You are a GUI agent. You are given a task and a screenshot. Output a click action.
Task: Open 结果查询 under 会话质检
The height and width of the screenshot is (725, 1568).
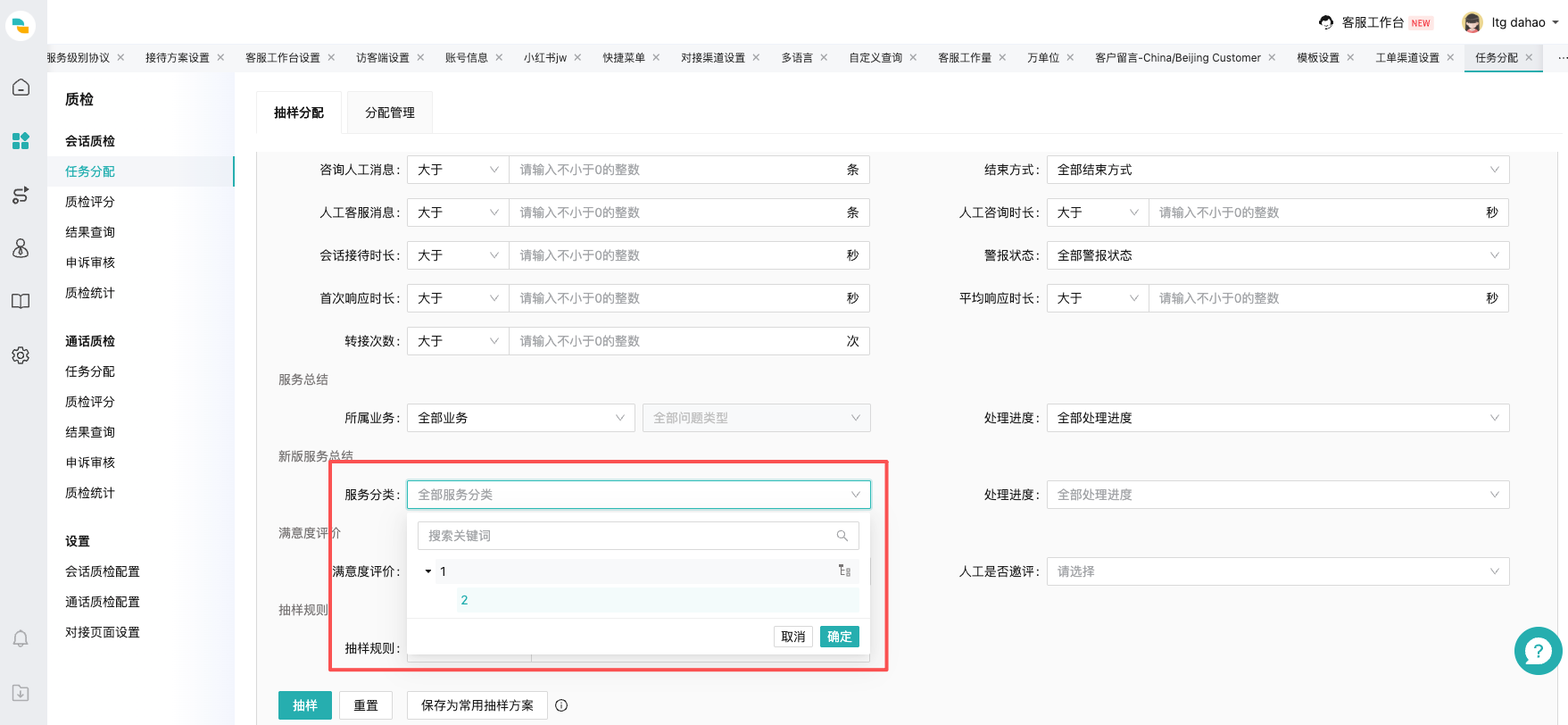point(90,232)
